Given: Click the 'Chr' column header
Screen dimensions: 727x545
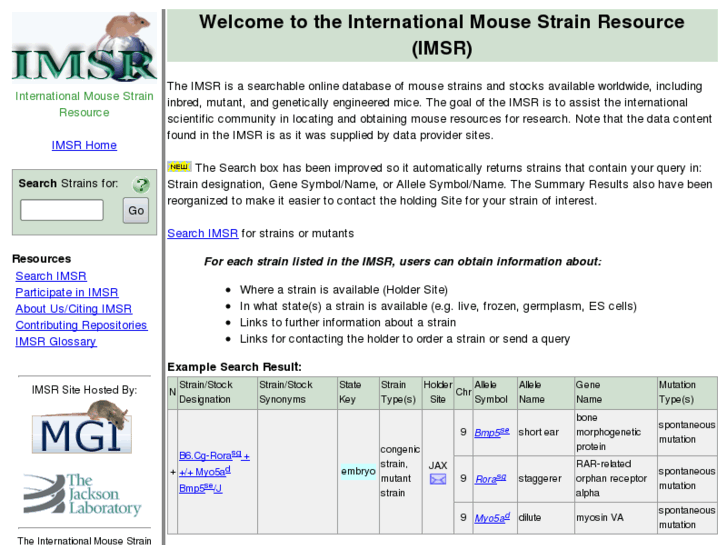Looking at the screenshot, I should 463,392.
